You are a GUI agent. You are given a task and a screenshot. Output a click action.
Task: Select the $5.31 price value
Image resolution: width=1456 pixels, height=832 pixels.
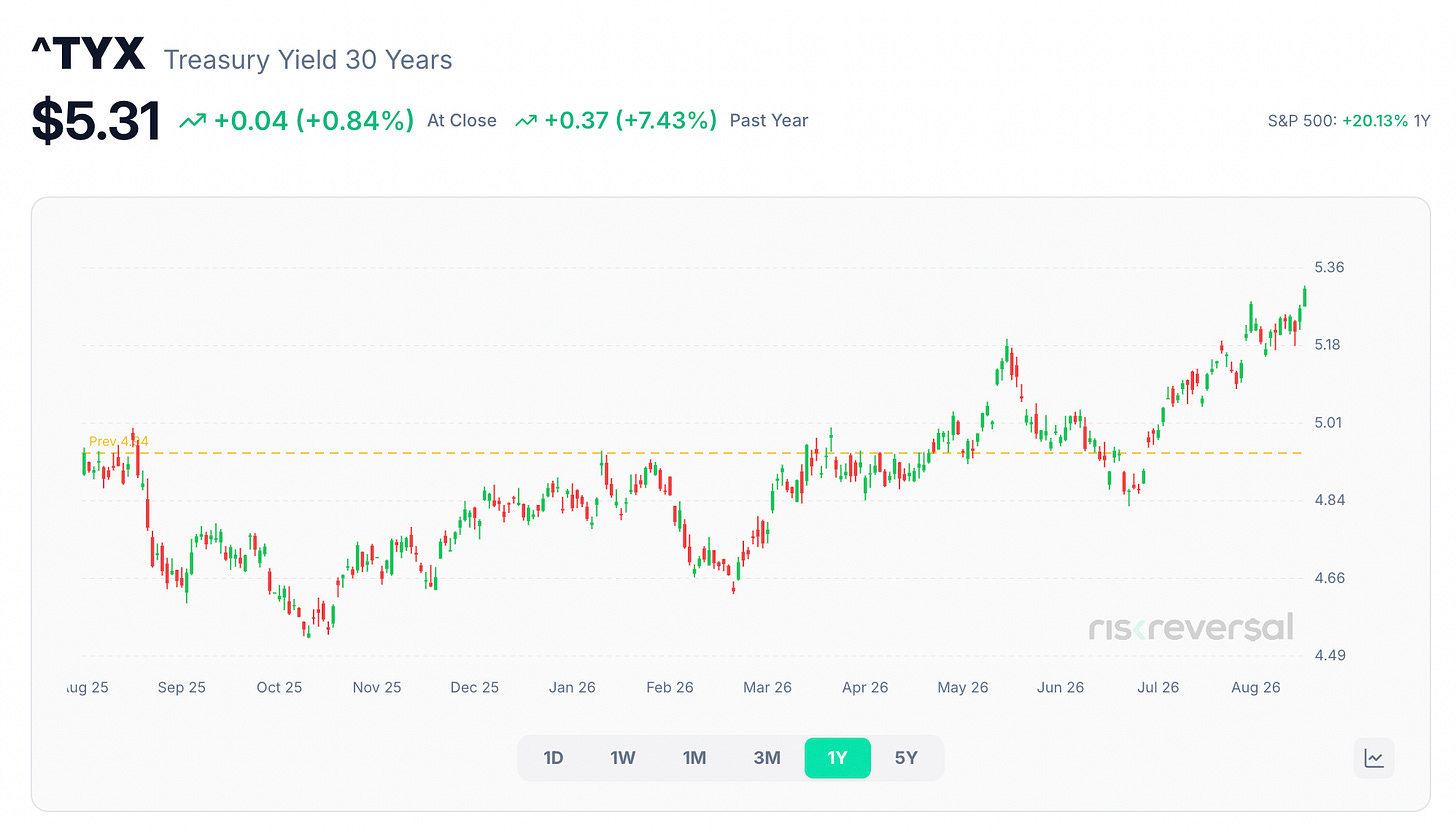click(96, 121)
